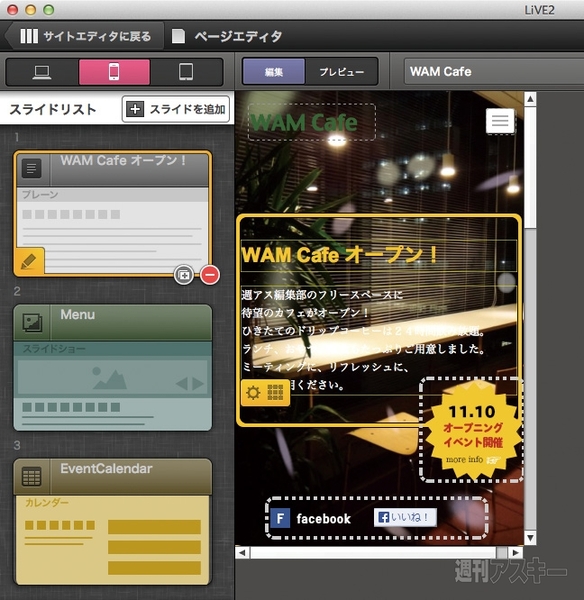Click the WAM Cafe page title field

(494, 72)
